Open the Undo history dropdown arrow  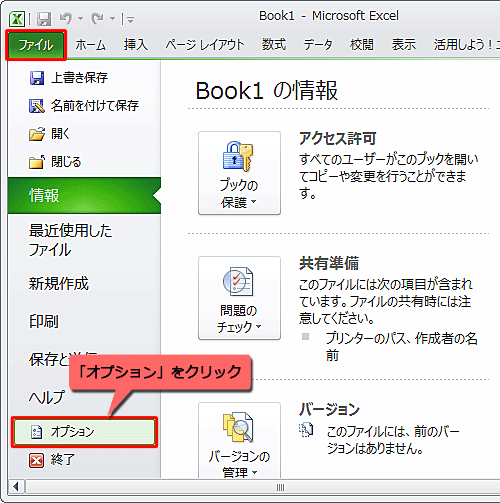pyautogui.click(x=80, y=19)
